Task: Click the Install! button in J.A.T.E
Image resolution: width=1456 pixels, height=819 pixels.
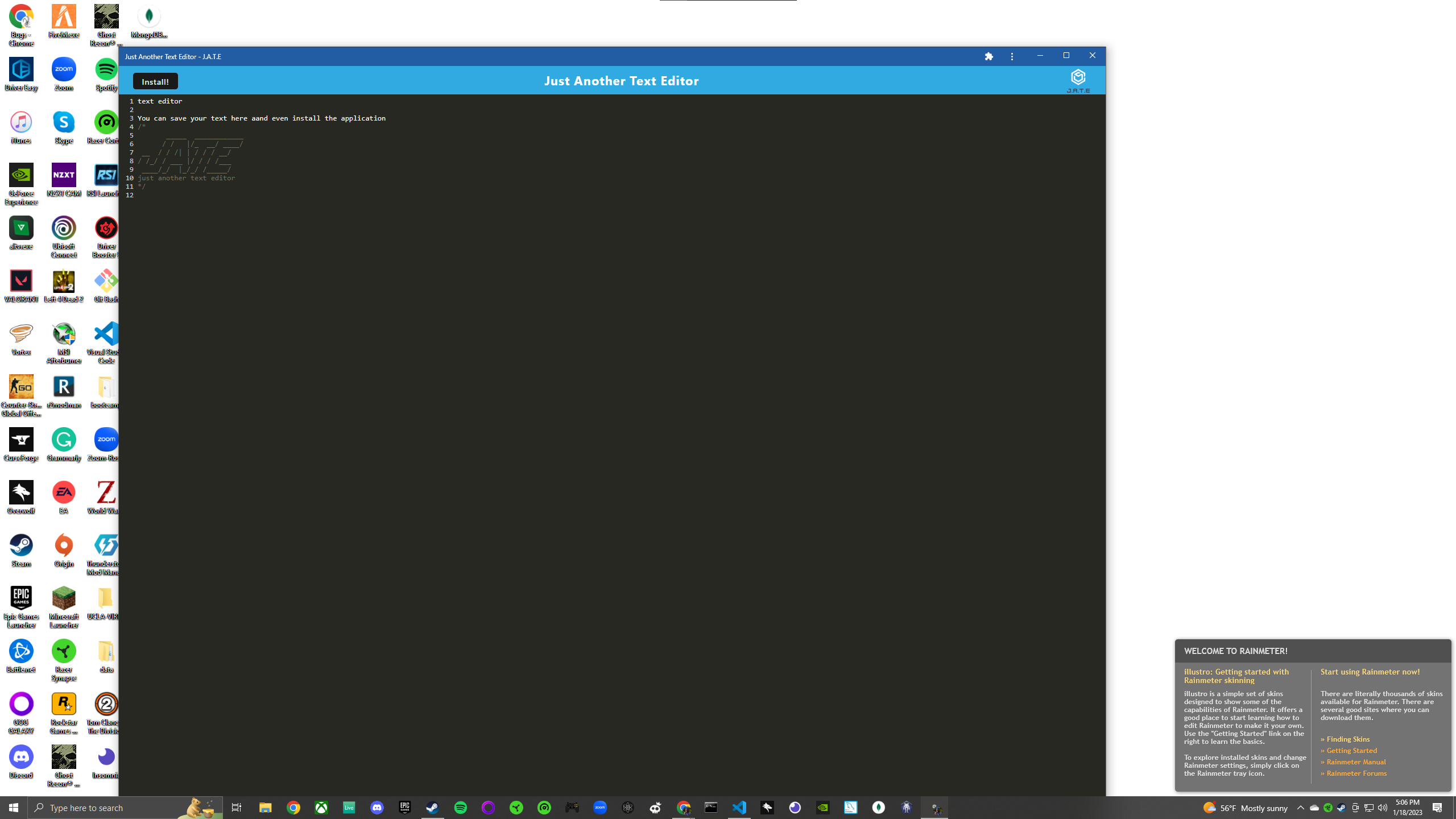Action: tap(154, 81)
